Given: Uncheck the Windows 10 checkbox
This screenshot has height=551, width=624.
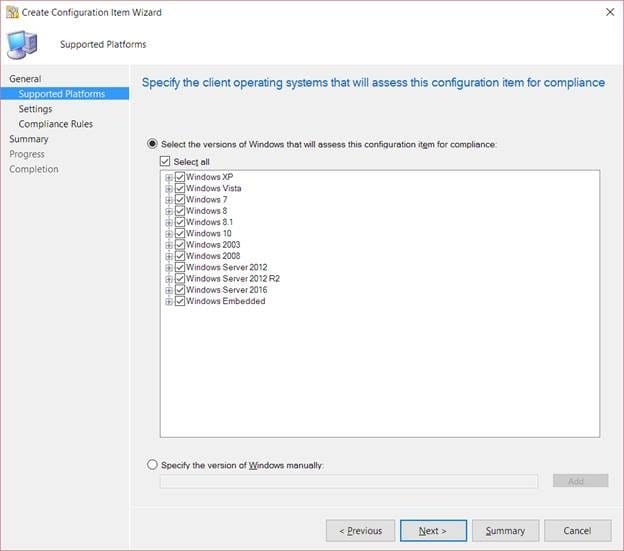Looking at the screenshot, I should 180,233.
